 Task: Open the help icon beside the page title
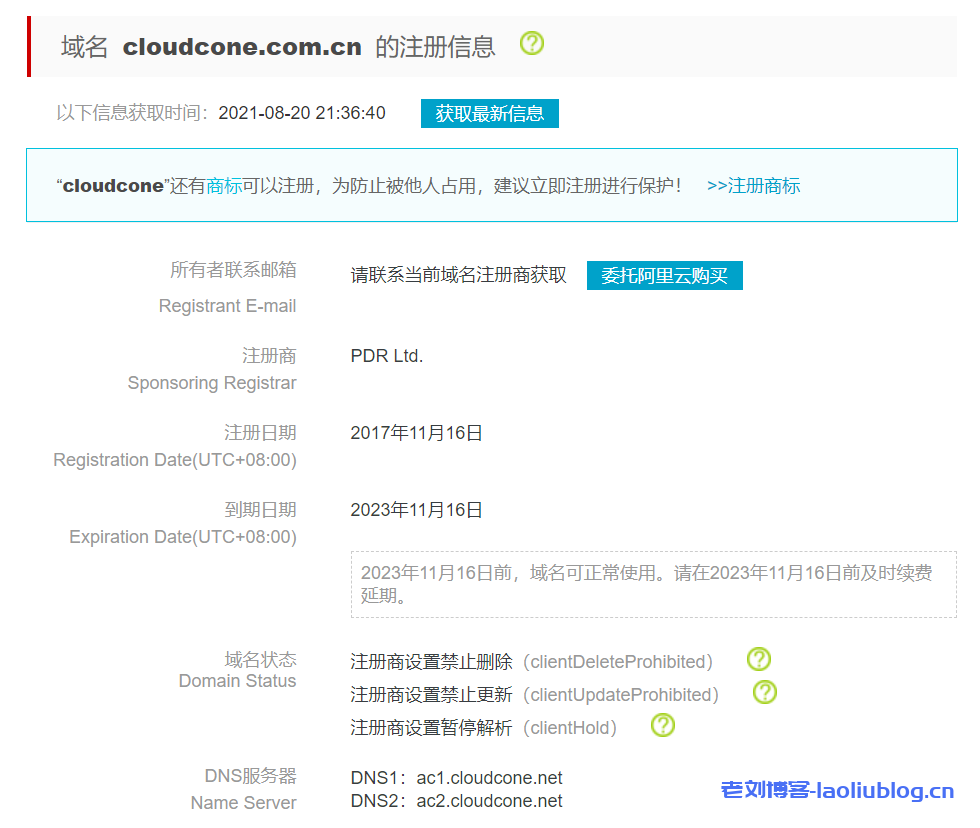533,44
